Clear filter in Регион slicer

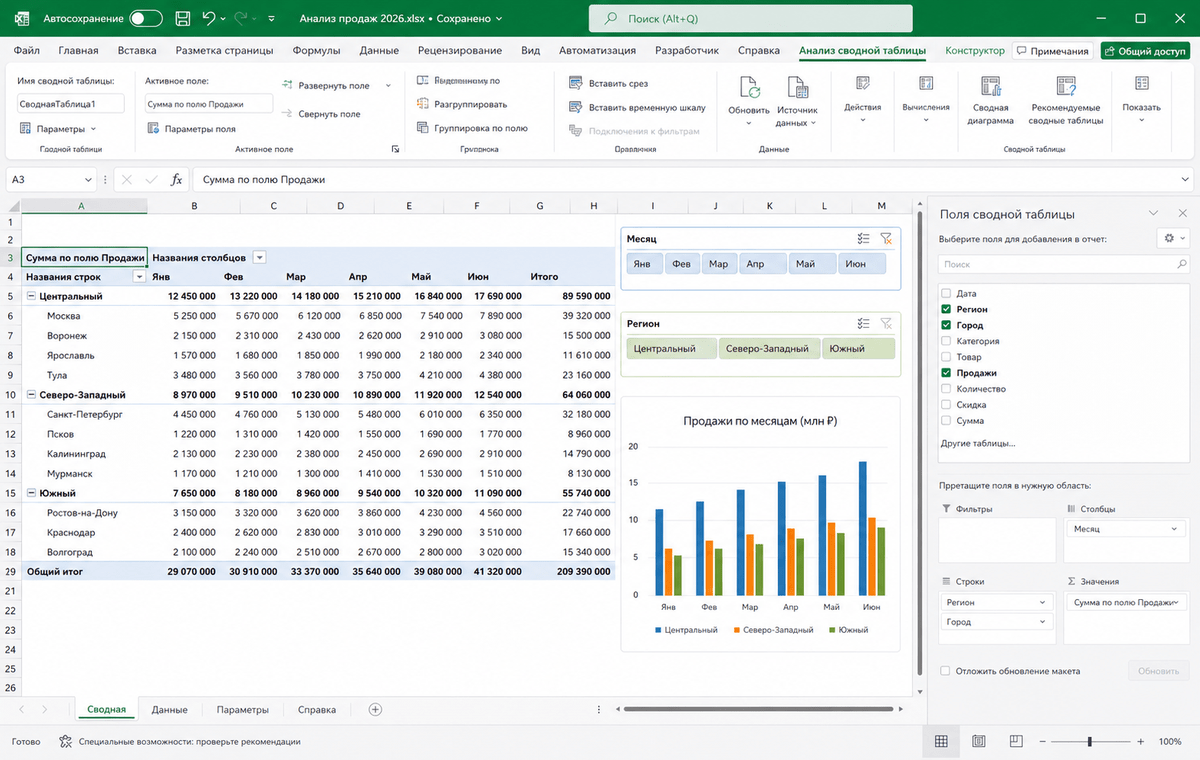click(886, 323)
